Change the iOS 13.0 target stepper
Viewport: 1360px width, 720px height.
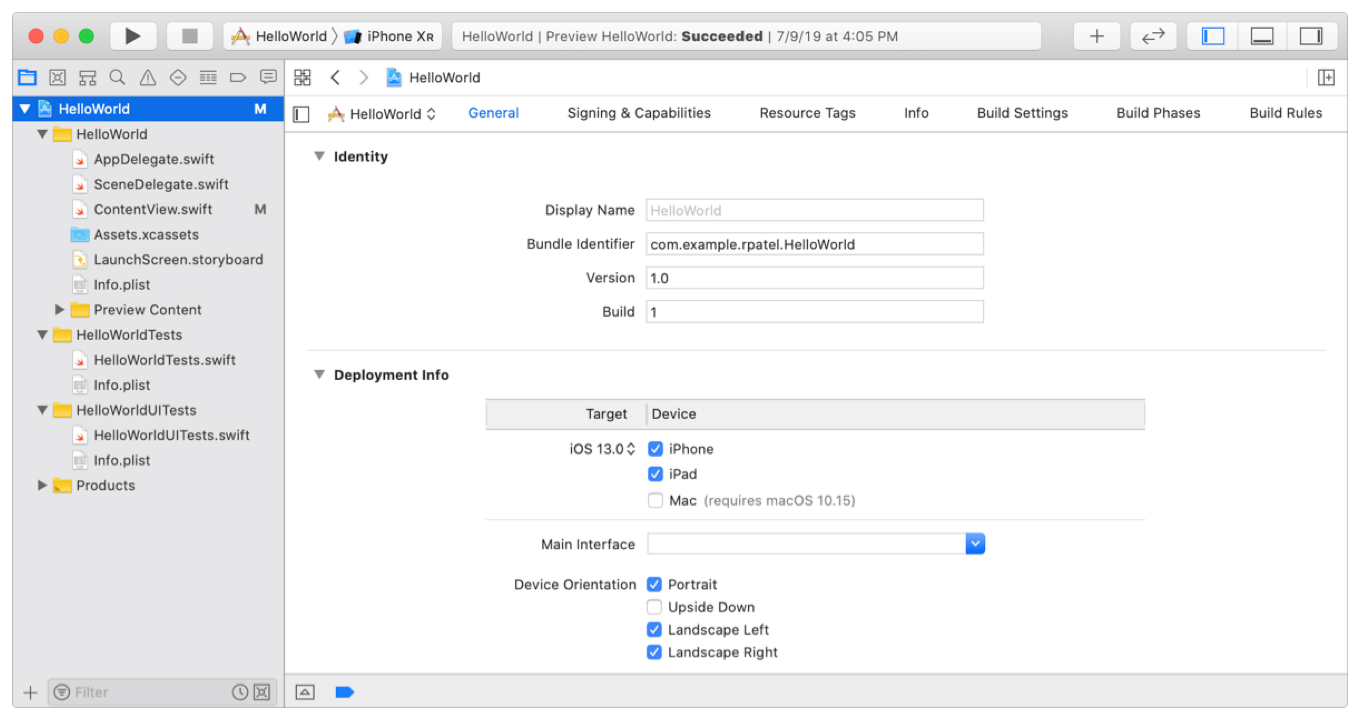point(631,449)
